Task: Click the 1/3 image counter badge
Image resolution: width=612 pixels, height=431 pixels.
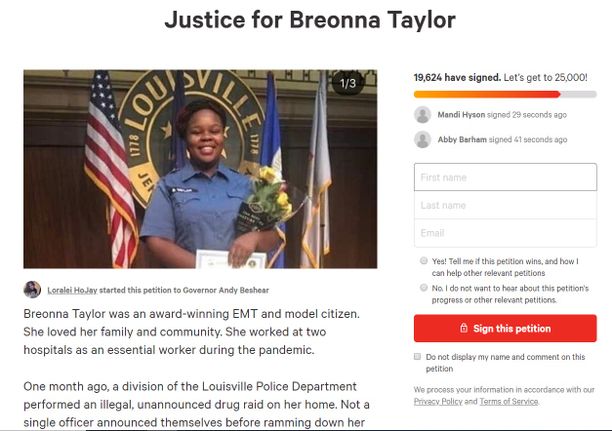Action: point(348,83)
